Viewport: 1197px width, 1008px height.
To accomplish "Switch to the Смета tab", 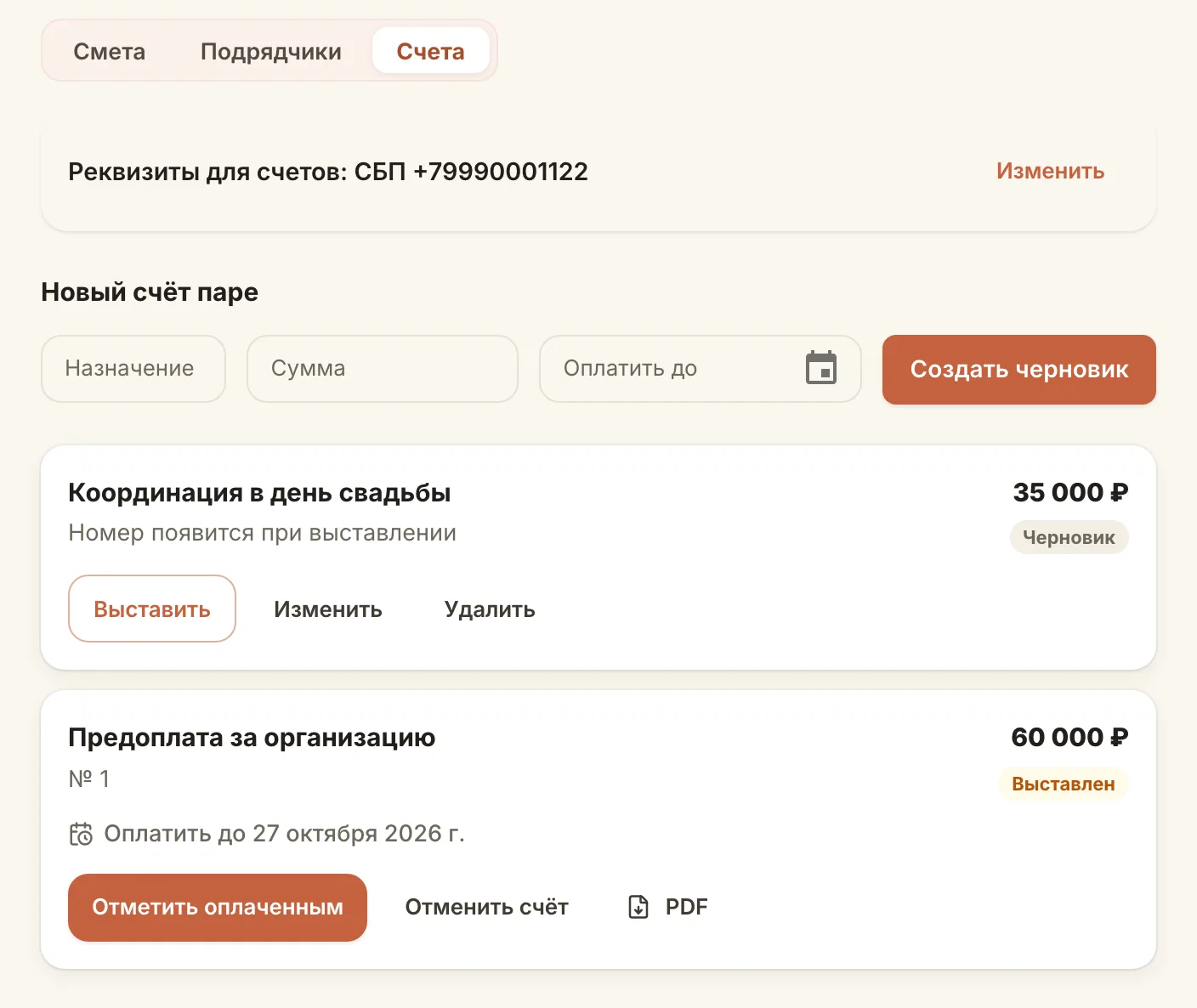I will tap(110, 52).
